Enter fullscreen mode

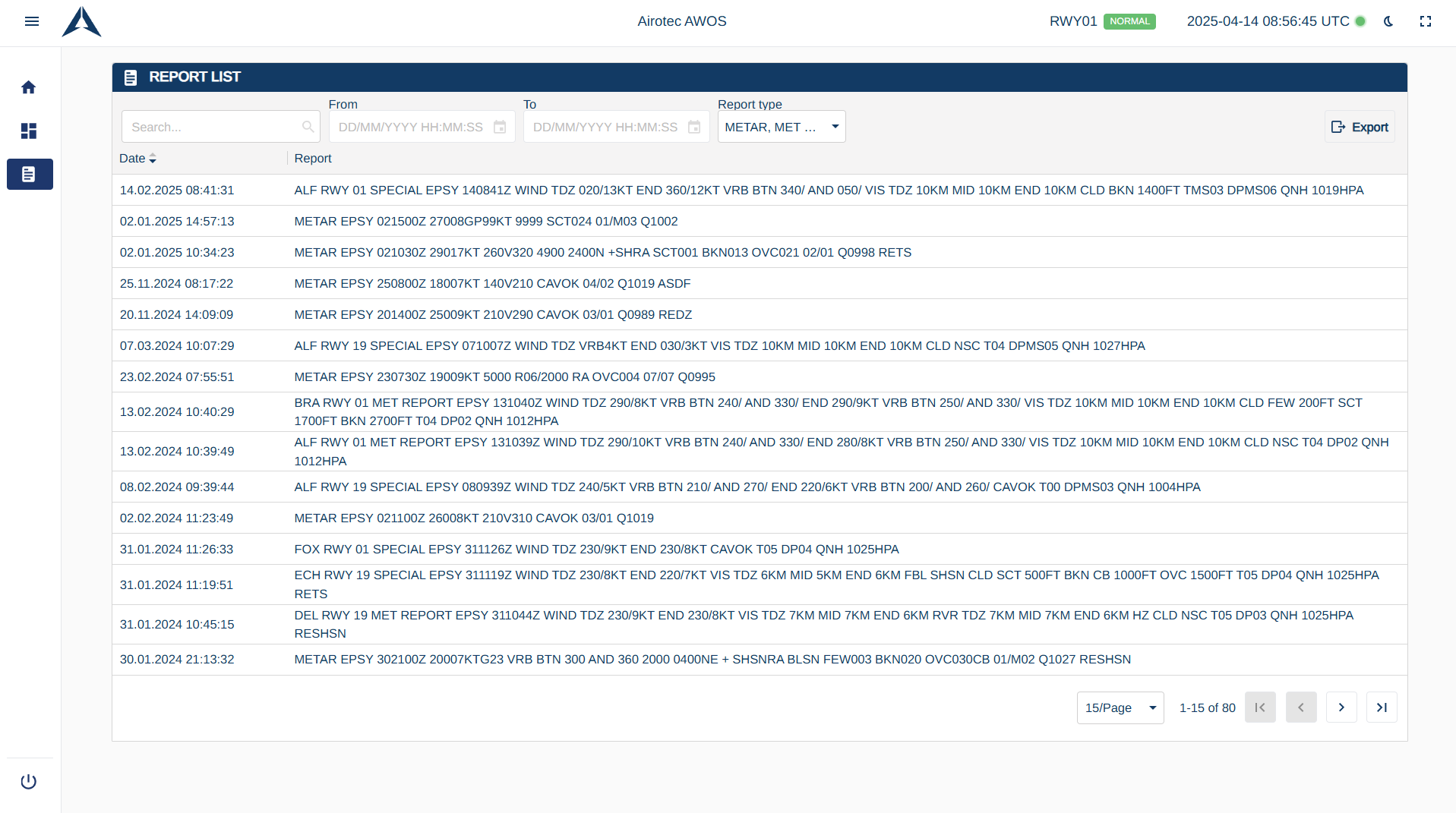(x=1426, y=21)
